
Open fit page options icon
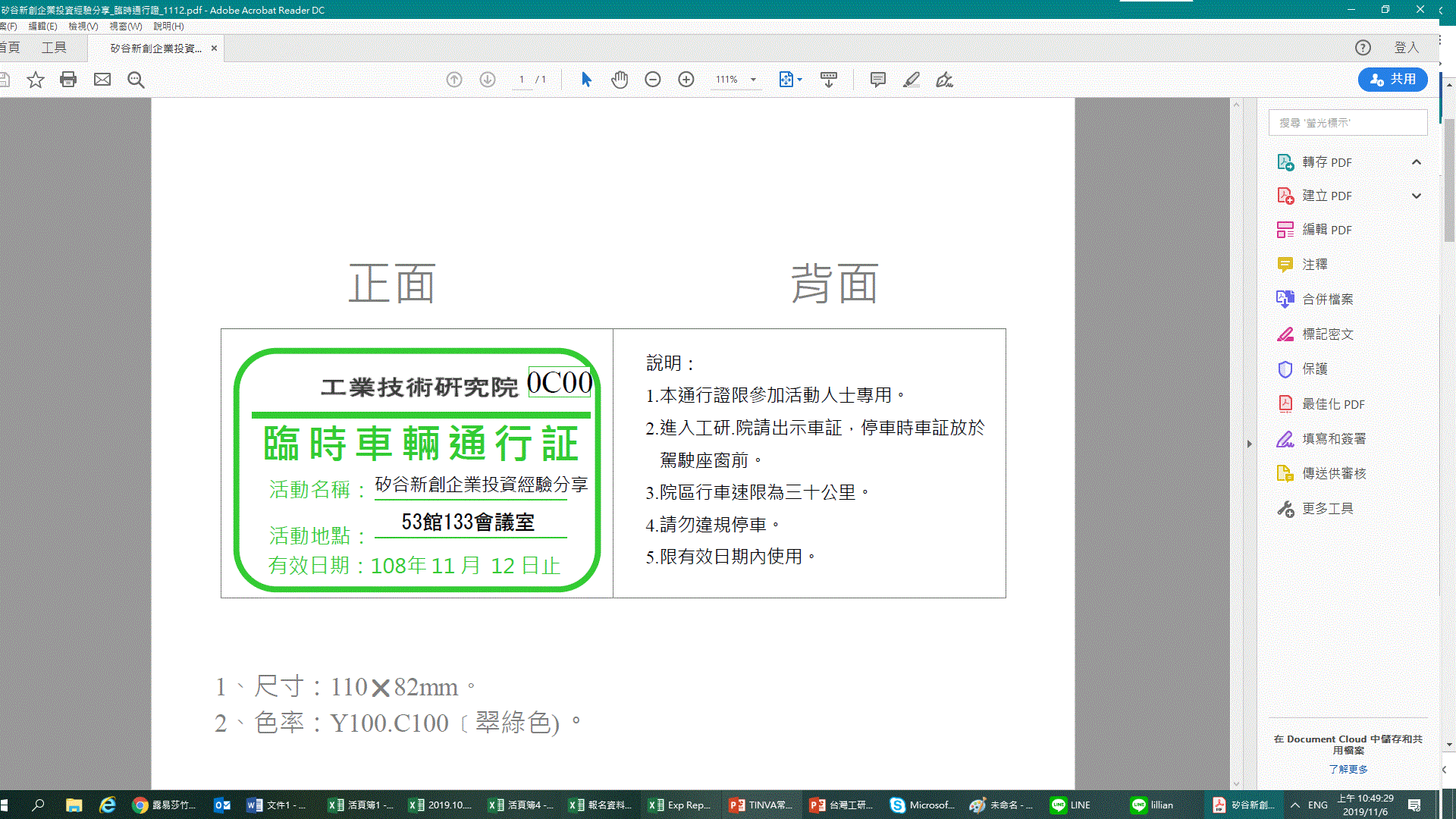click(x=789, y=80)
